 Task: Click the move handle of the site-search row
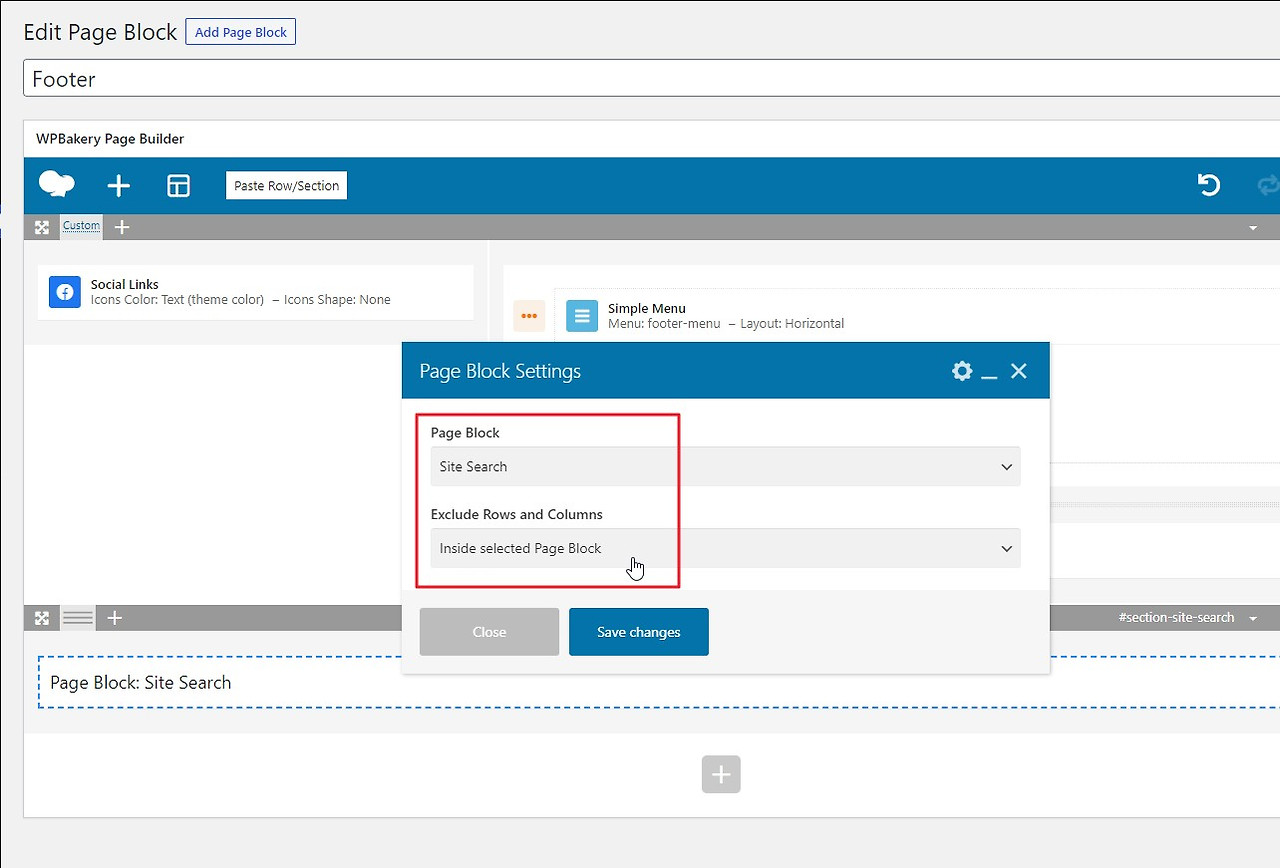[42, 618]
